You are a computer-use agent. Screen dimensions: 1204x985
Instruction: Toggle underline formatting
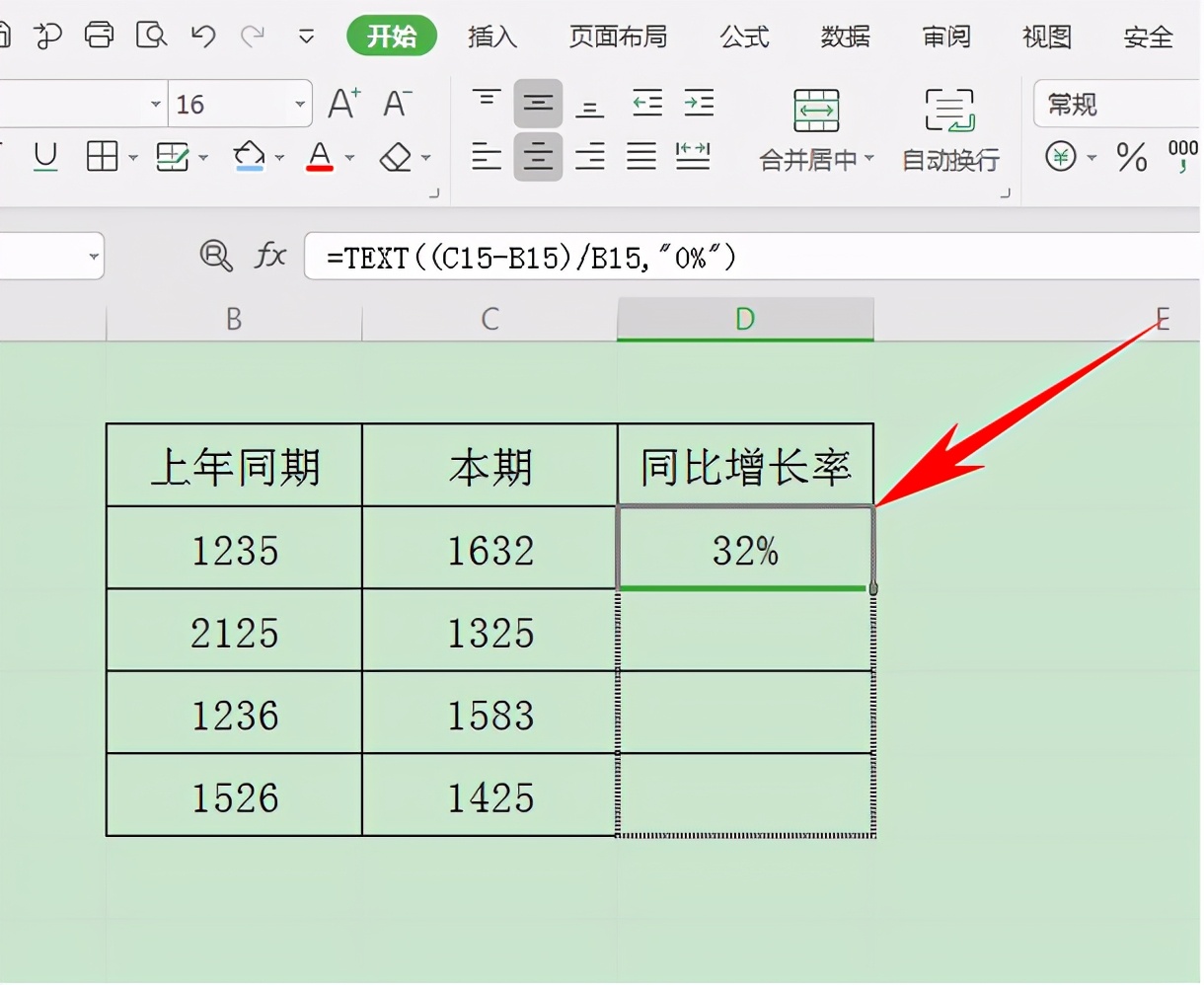(45, 156)
